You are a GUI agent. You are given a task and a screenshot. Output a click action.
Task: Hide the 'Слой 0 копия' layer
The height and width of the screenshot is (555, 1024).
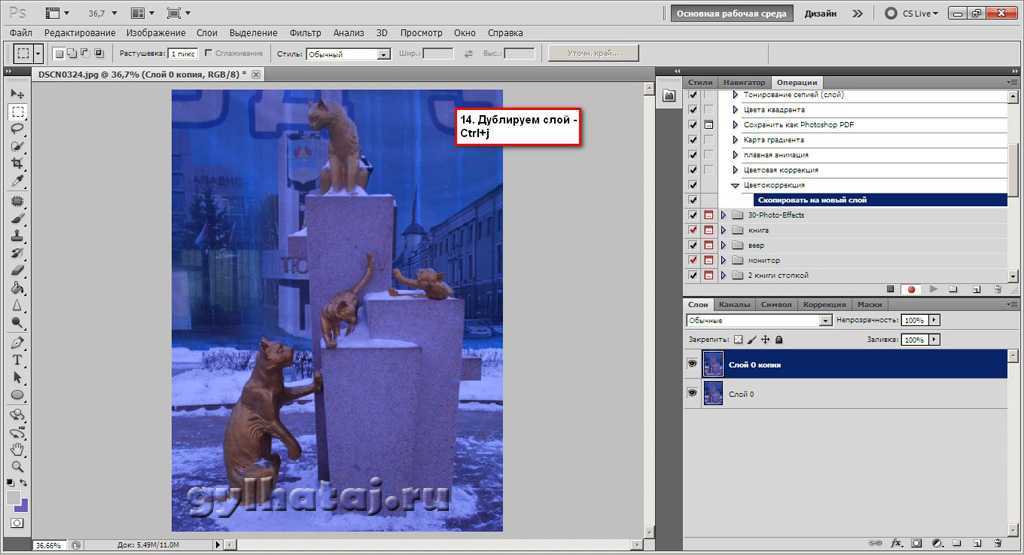[x=692, y=365]
